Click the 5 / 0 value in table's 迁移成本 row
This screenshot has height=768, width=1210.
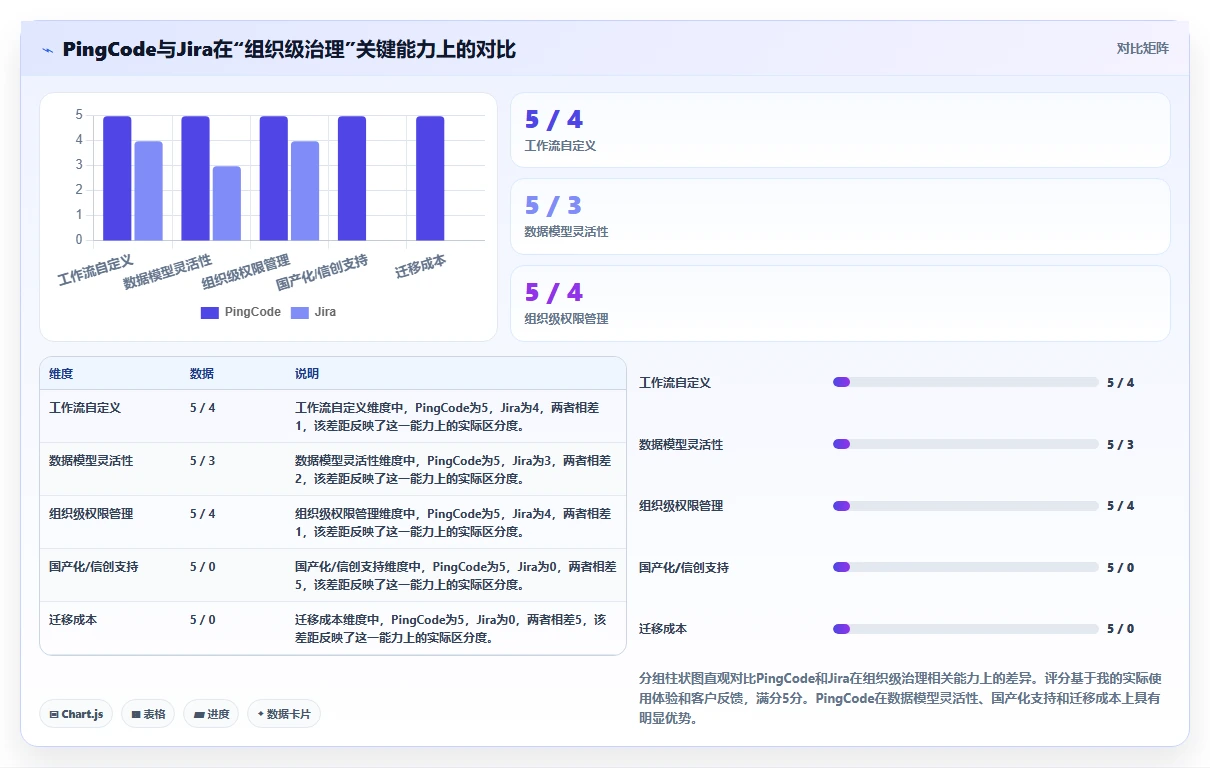click(203, 620)
